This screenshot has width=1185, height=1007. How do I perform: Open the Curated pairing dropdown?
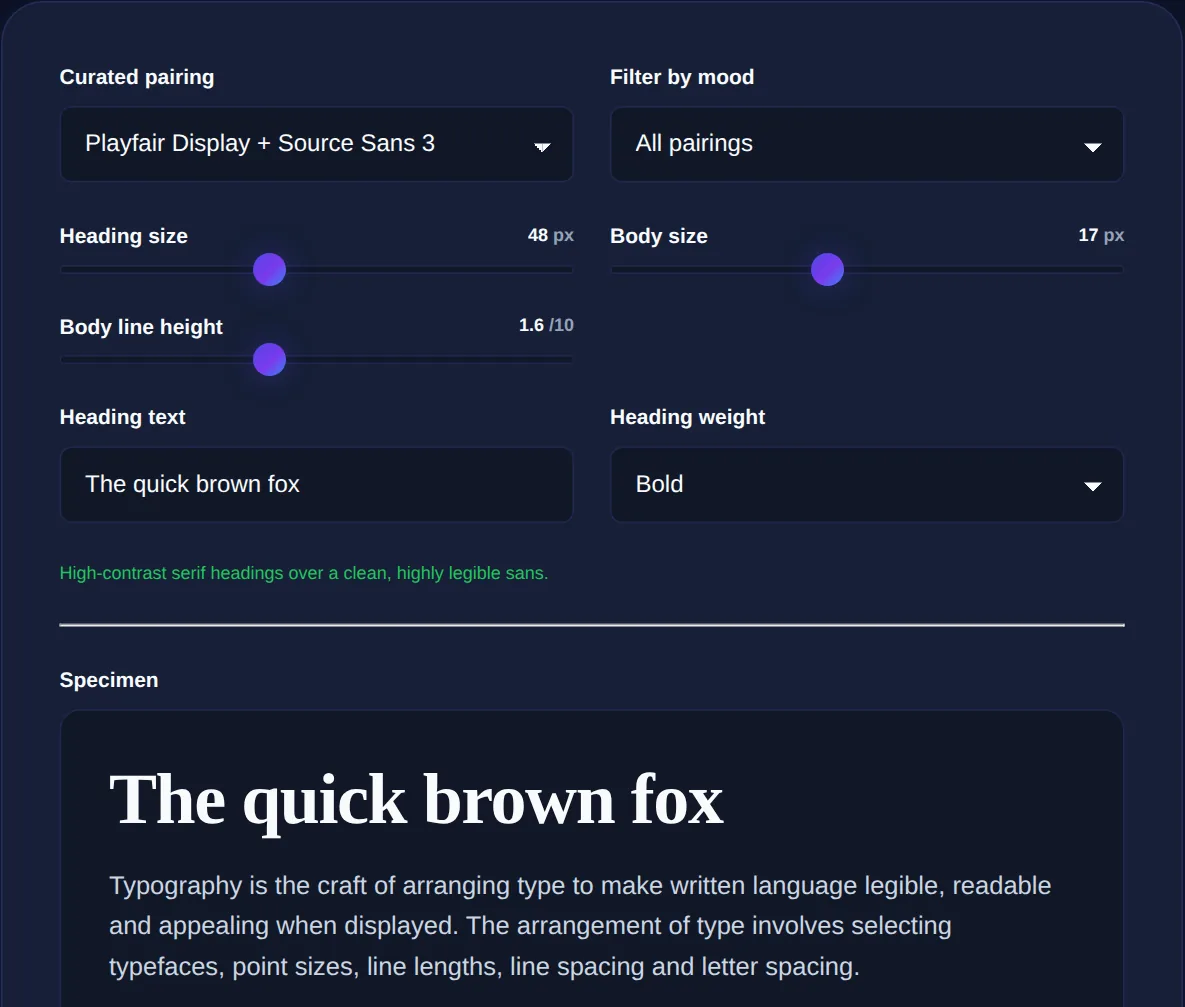(x=316, y=144)
